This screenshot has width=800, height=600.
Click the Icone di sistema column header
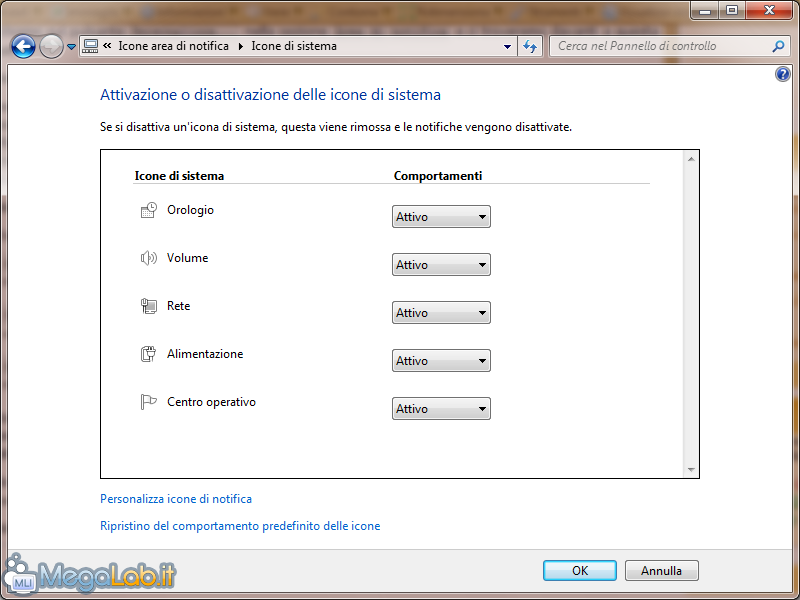click(179, 176)
